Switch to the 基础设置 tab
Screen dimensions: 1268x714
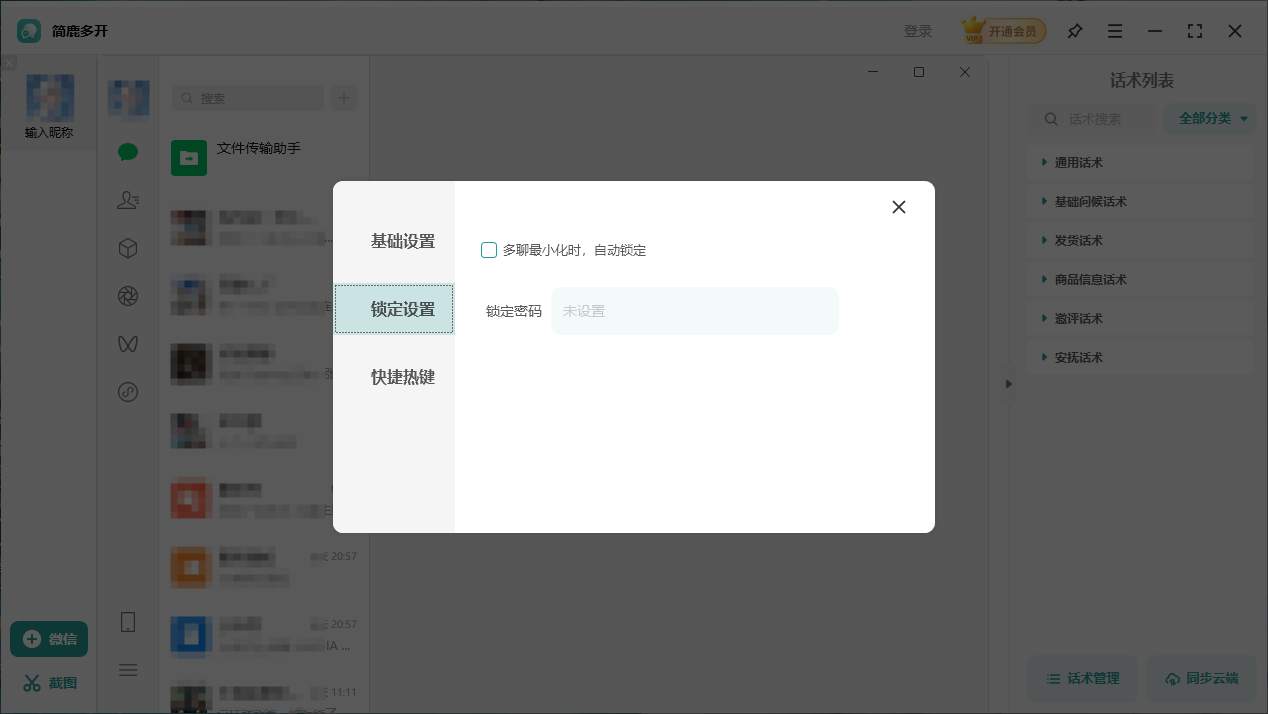(403, 241)
